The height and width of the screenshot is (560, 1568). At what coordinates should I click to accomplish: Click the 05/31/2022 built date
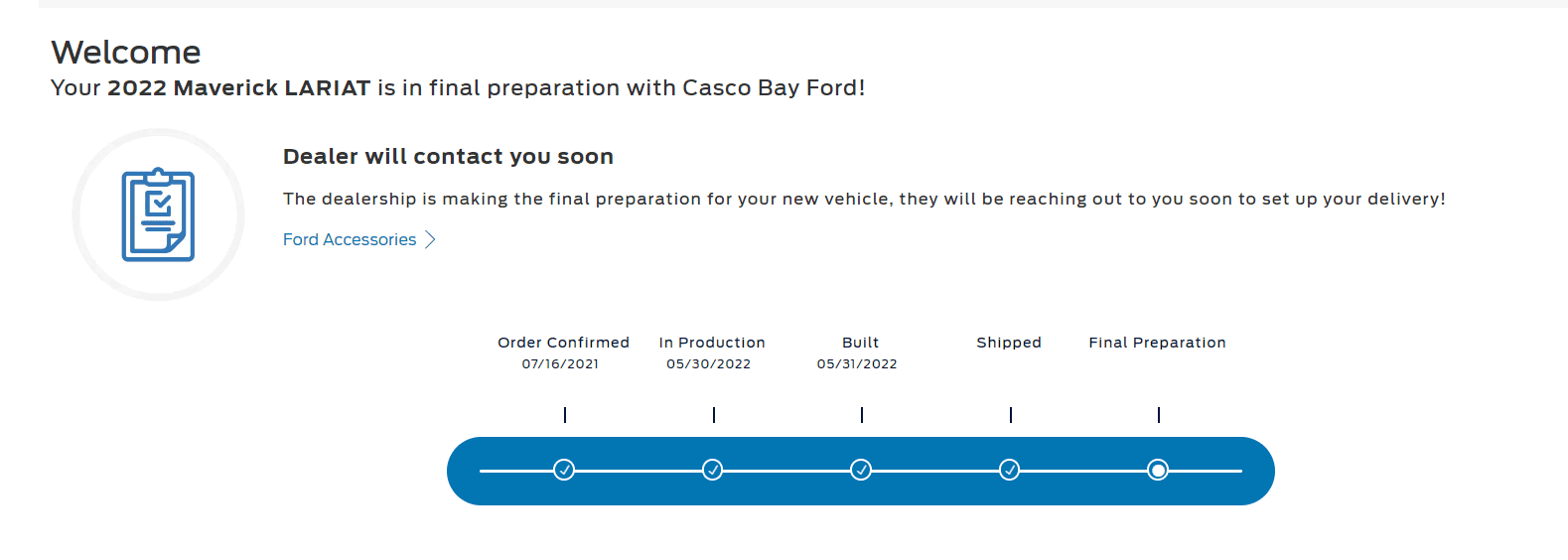857,364
